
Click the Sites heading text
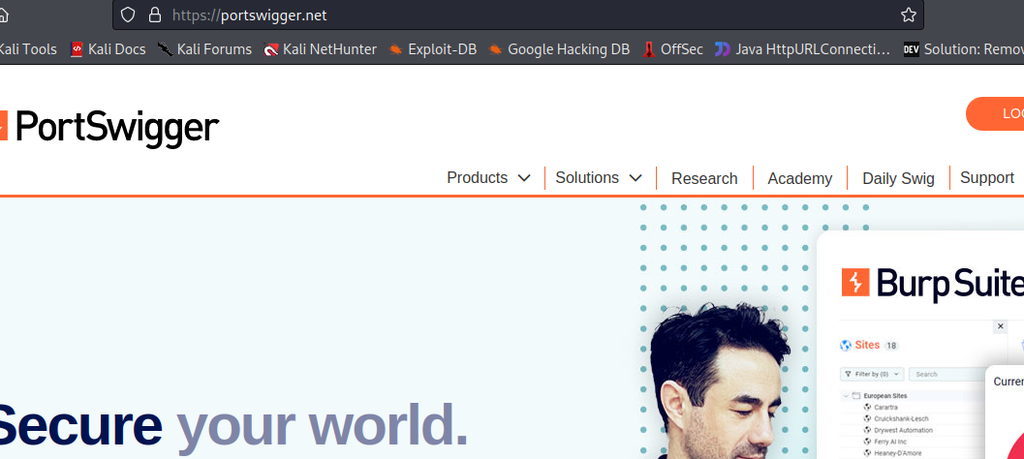pyautogui.click(x=867, y=345)
